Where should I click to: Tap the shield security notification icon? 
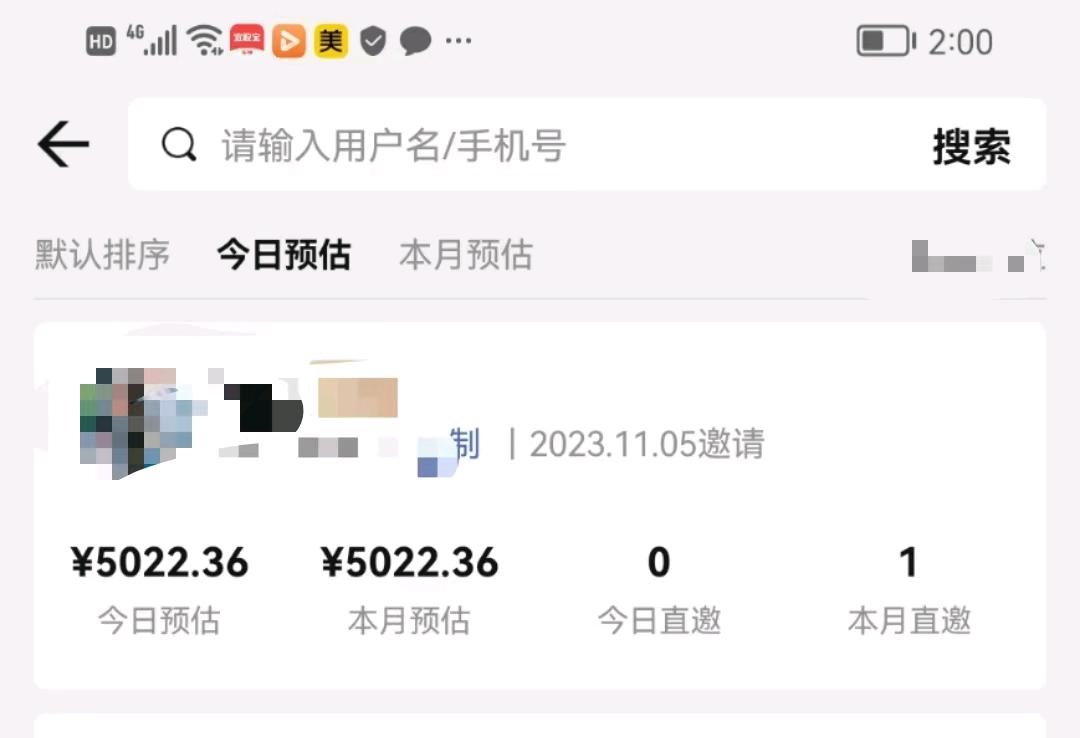coord(373,41)
